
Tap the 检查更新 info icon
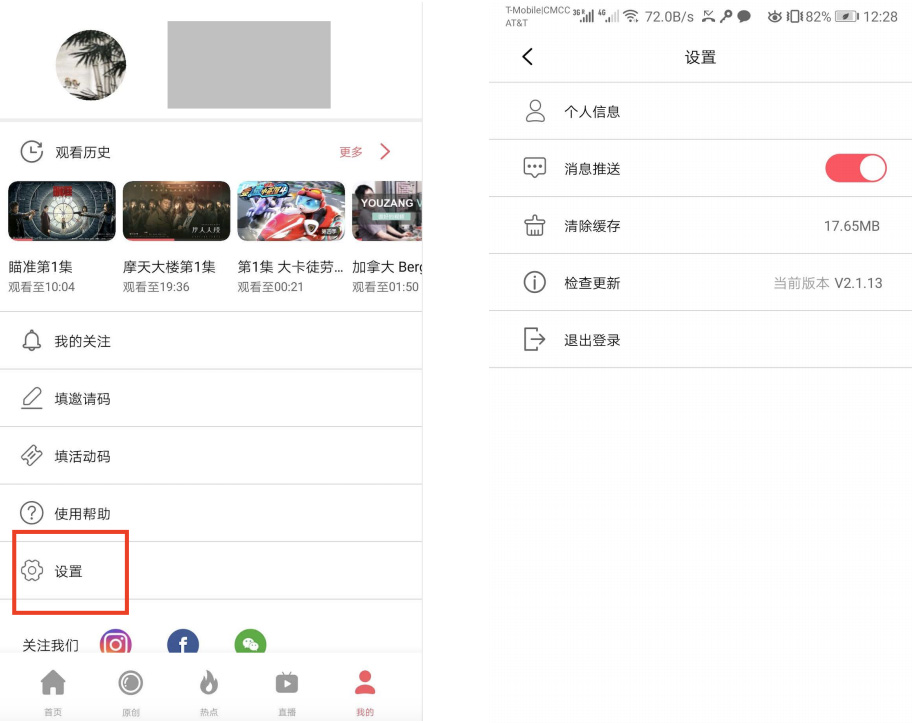[x=535, y=283]
